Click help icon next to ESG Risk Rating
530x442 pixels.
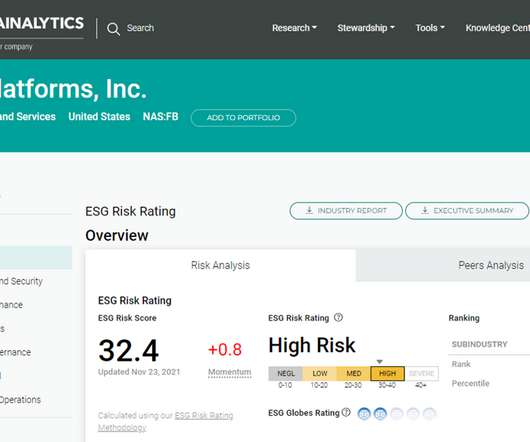(x=338, y=317)
